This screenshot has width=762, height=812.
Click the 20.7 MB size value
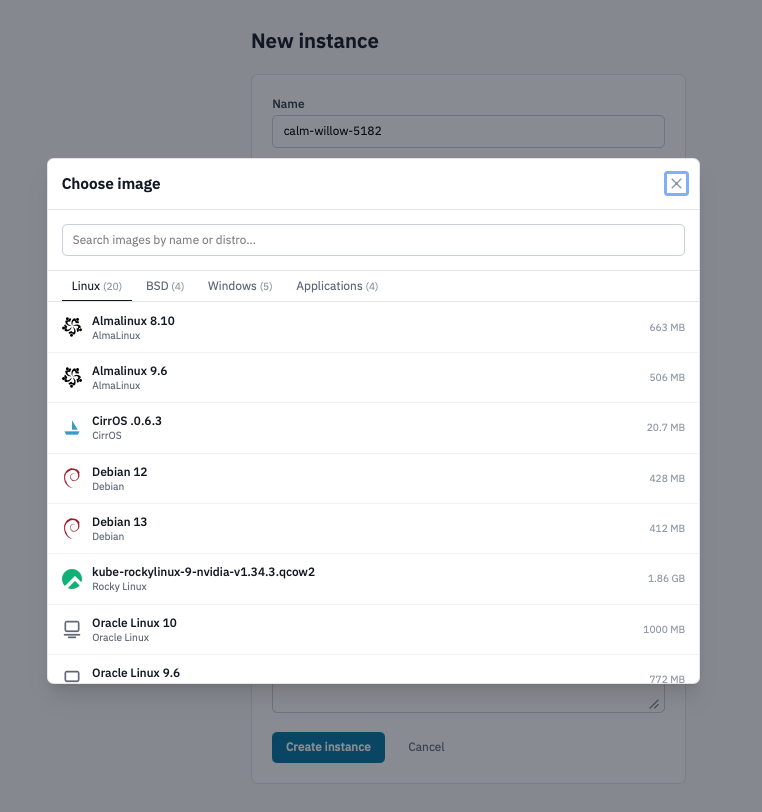[665, 427]
